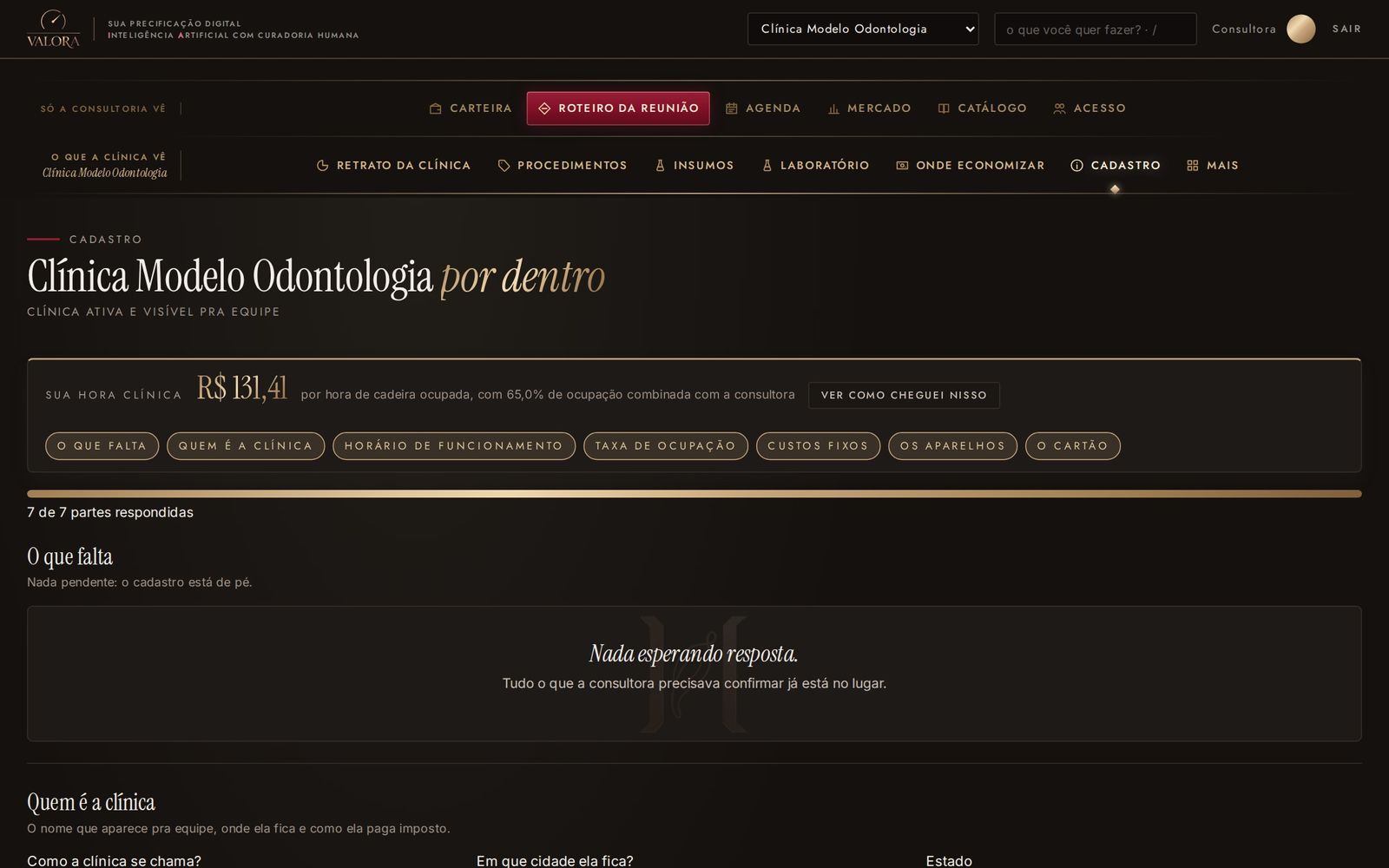Click the Onde Economizar money icon
This screenshot has height=868, width=1389.
[902, 166]
